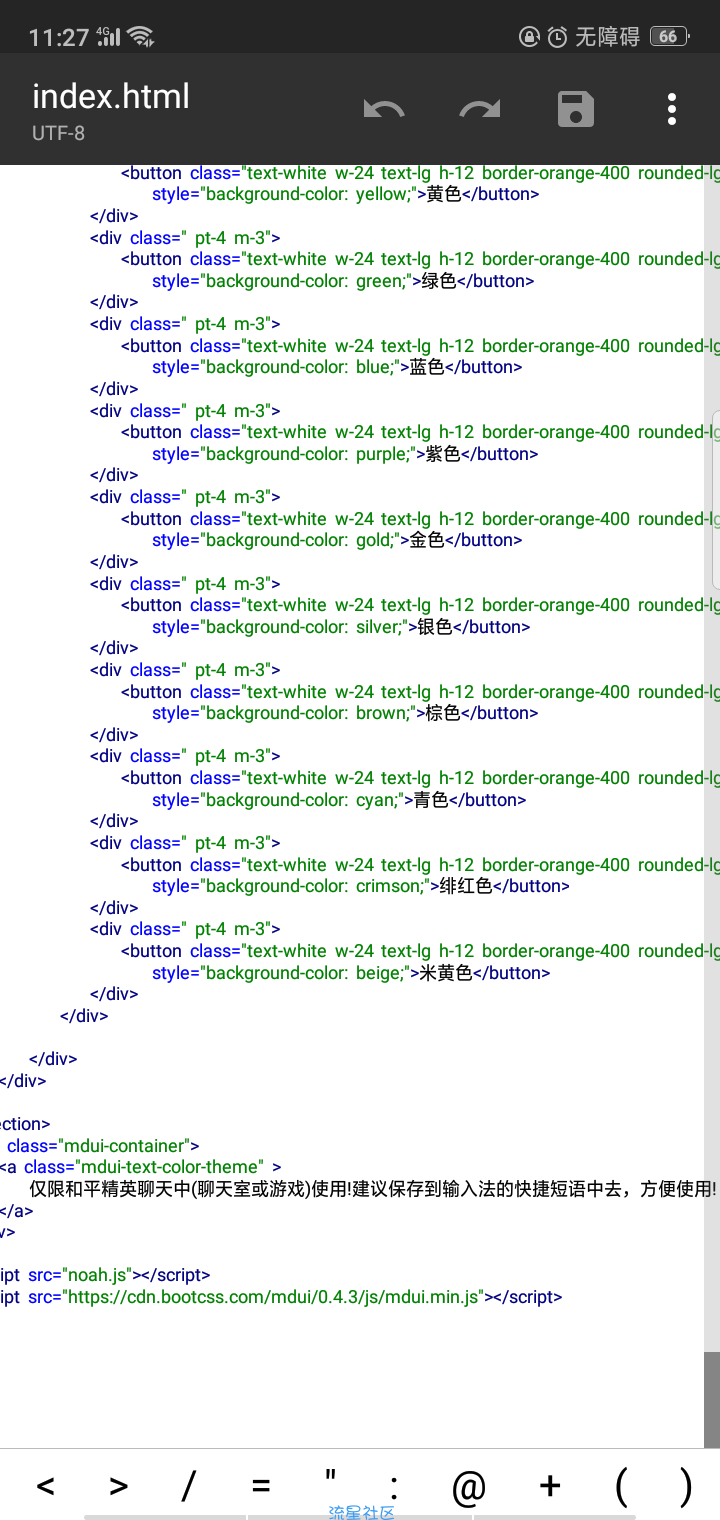Place cursor on the 青色 button text
Image resolution: width=720 pixels, height=1520 pixels.
[431, 800]
